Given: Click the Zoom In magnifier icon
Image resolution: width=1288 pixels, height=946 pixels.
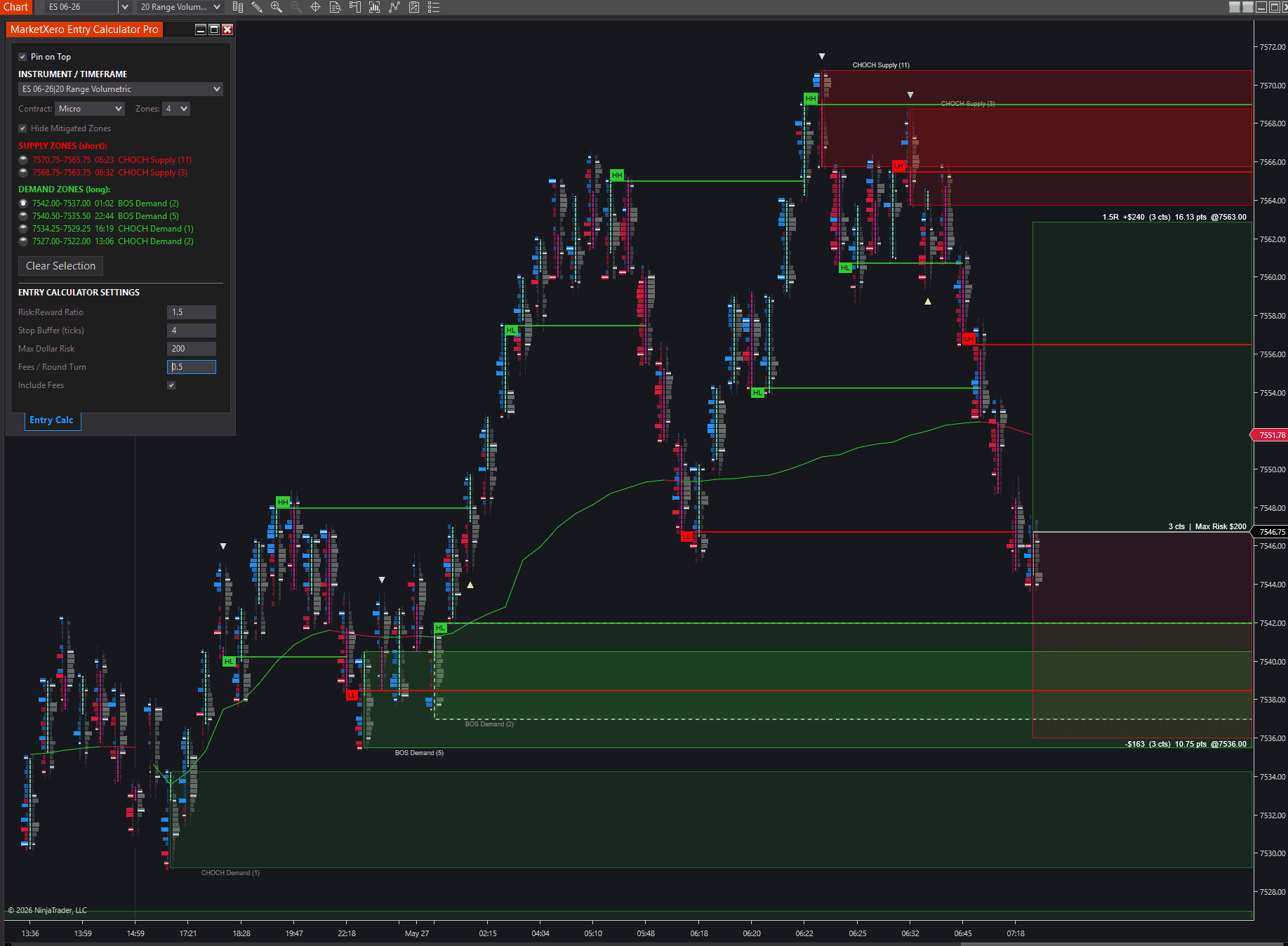Looking at the screenshot, I should point(277,7).
